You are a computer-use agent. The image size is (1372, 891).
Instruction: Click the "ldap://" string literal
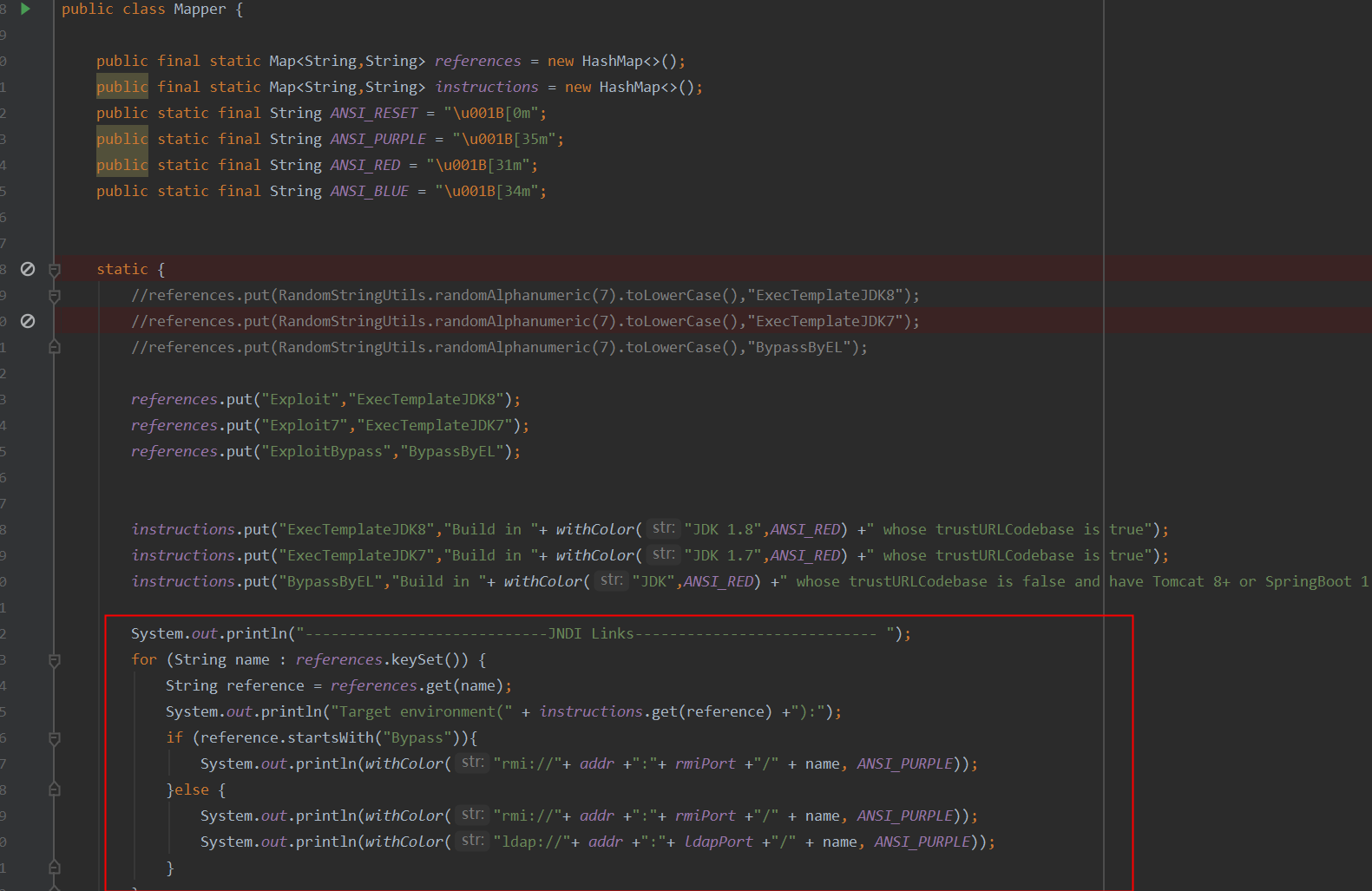pos(532,842)
